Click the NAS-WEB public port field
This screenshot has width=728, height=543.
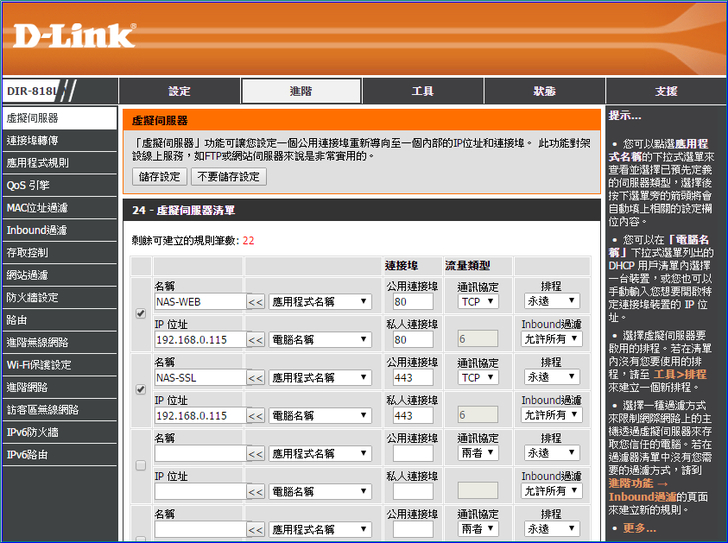(x=412, y=301)
